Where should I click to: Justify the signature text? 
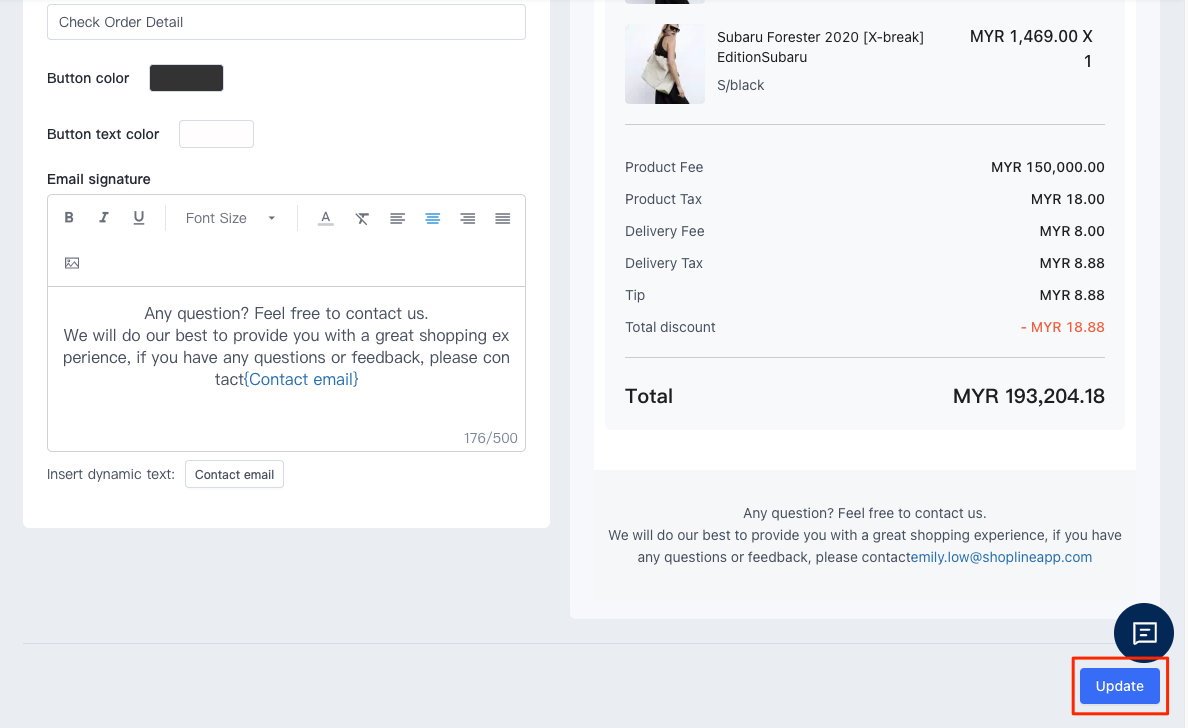click(503, 218)
